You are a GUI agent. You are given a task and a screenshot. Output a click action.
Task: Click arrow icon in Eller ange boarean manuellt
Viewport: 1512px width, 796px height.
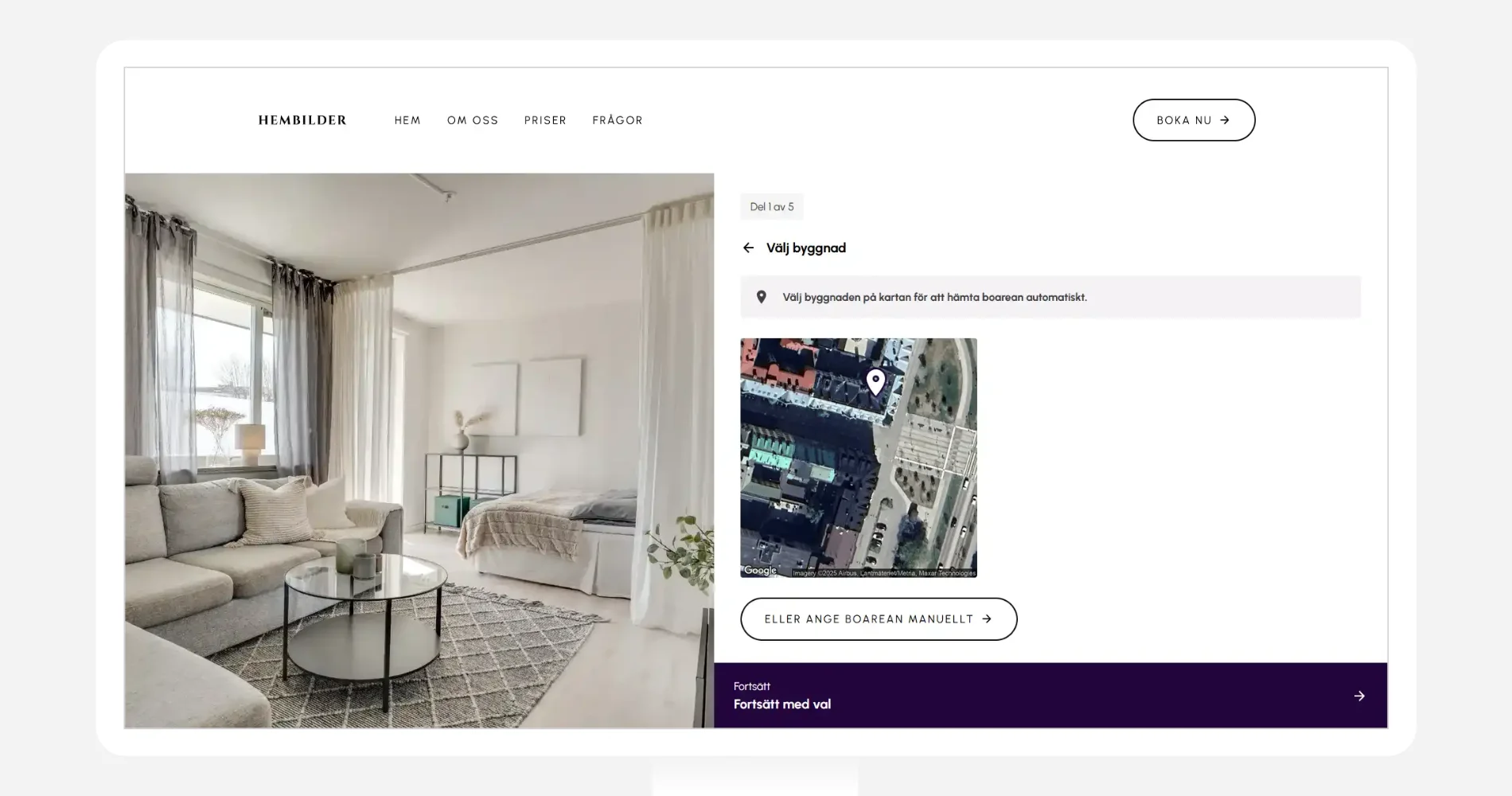[987, 618]
